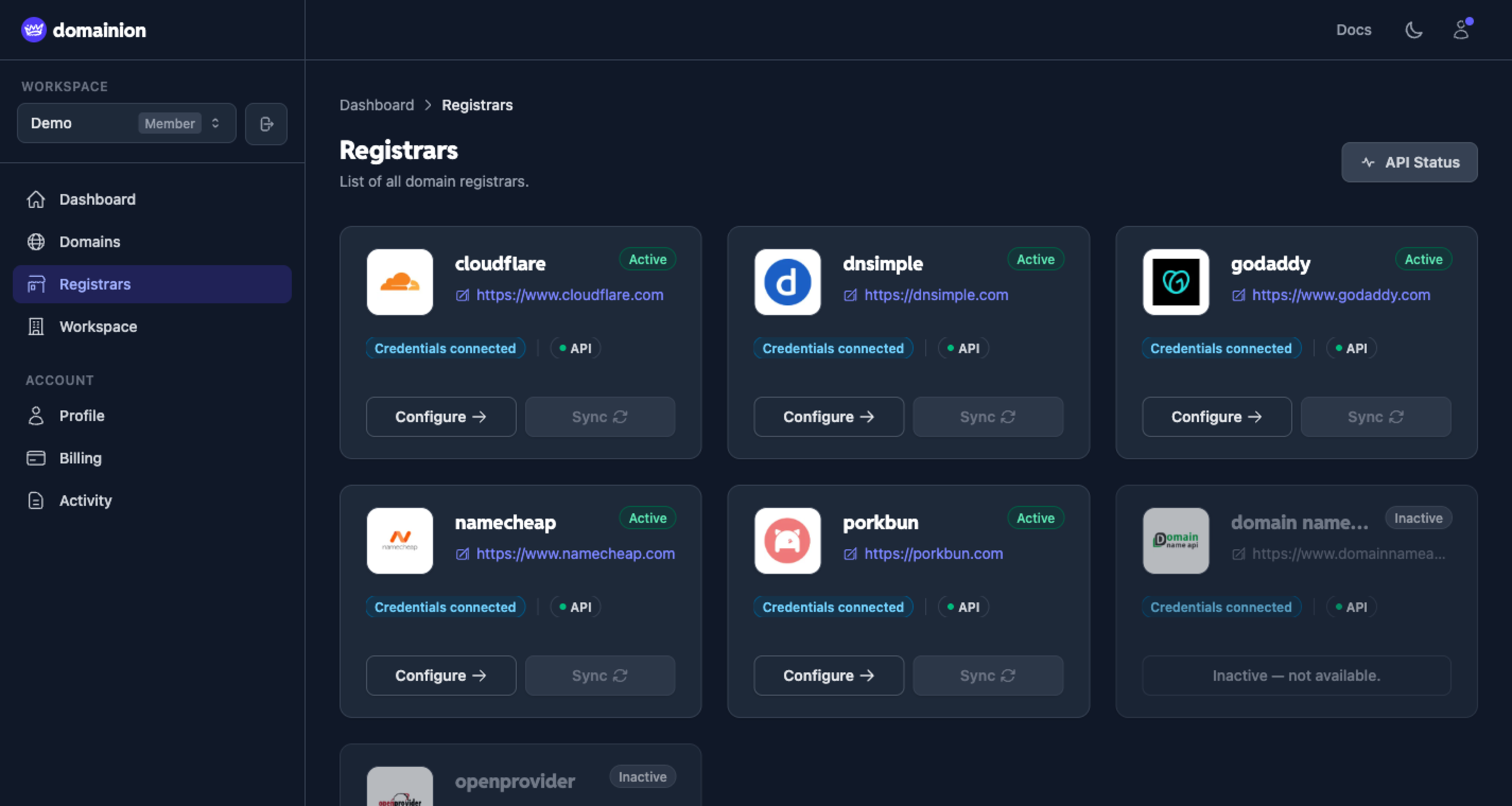This screenshot has width=1512, height=806.
Task: Open the godaddy.com website link
Action: click(1341, 295)
